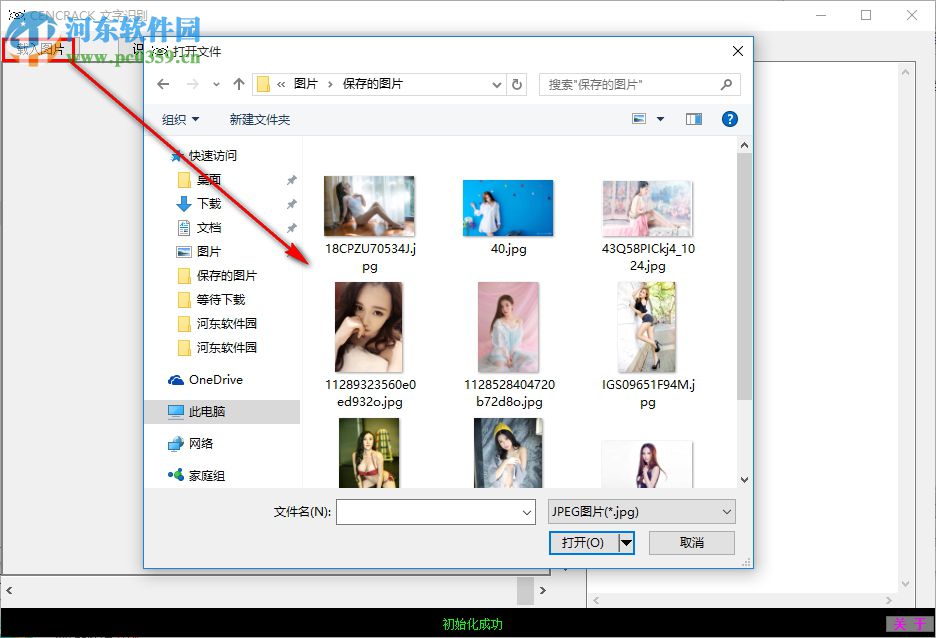Select the 40.jpg image thumbnail

(x=507, y=207)
